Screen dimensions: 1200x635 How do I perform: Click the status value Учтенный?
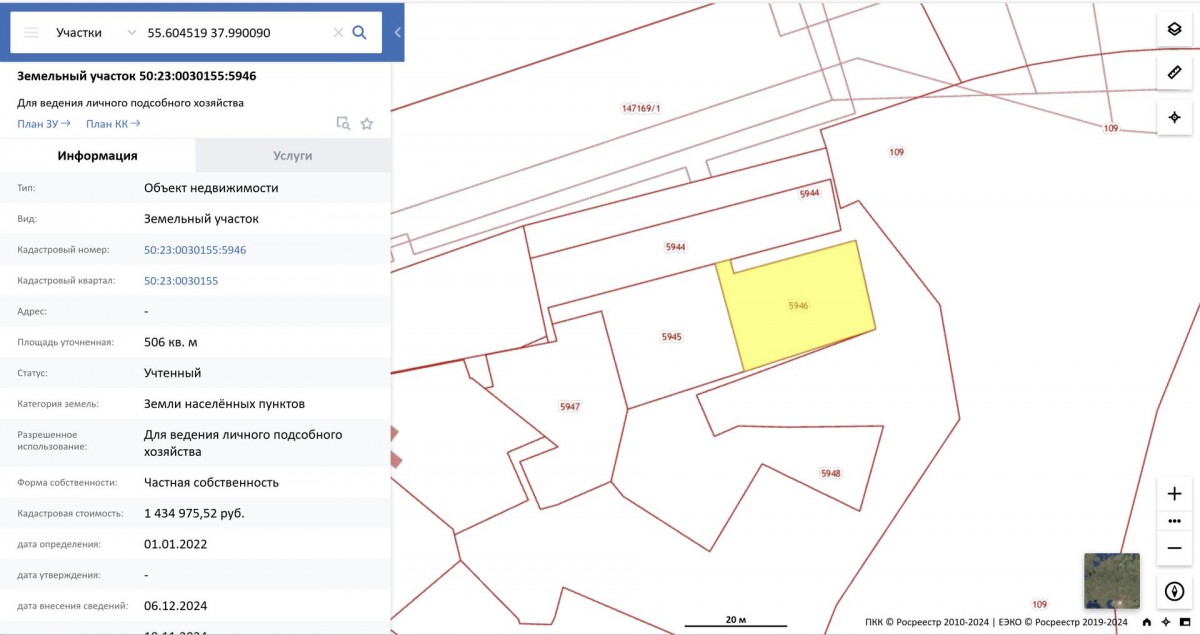tap(173, 373)
